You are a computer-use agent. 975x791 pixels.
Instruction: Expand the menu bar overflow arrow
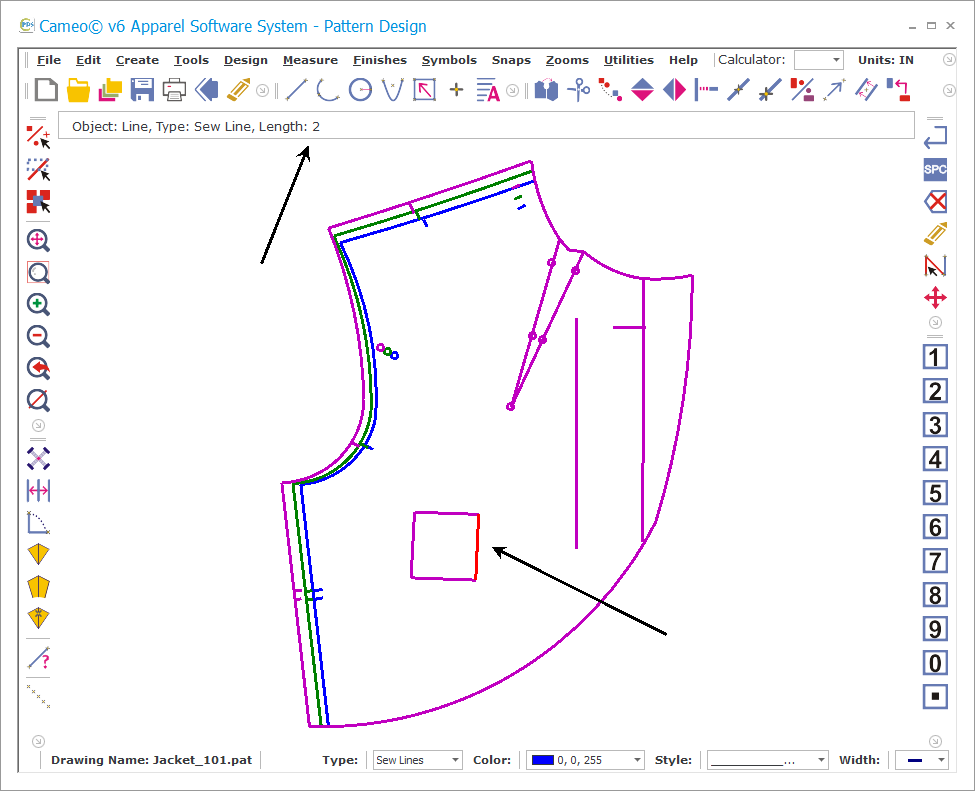[949, 60]
